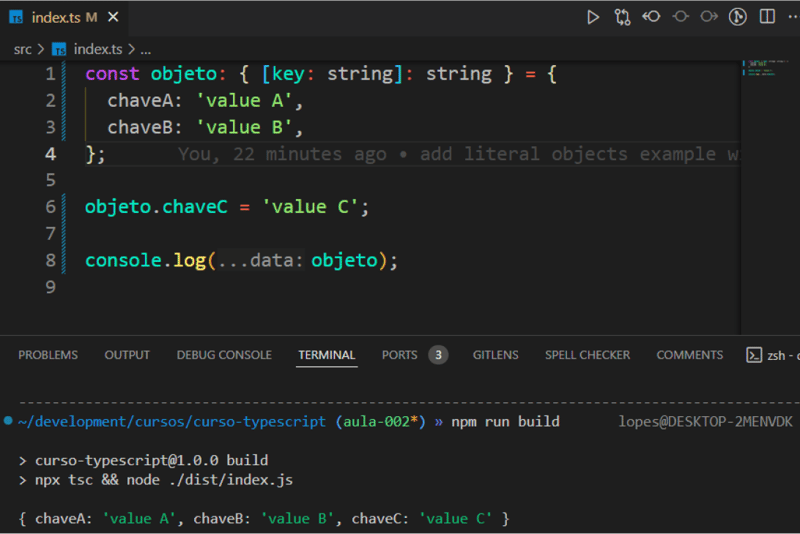Click src folder in breadcrumb

click(22, 49)
